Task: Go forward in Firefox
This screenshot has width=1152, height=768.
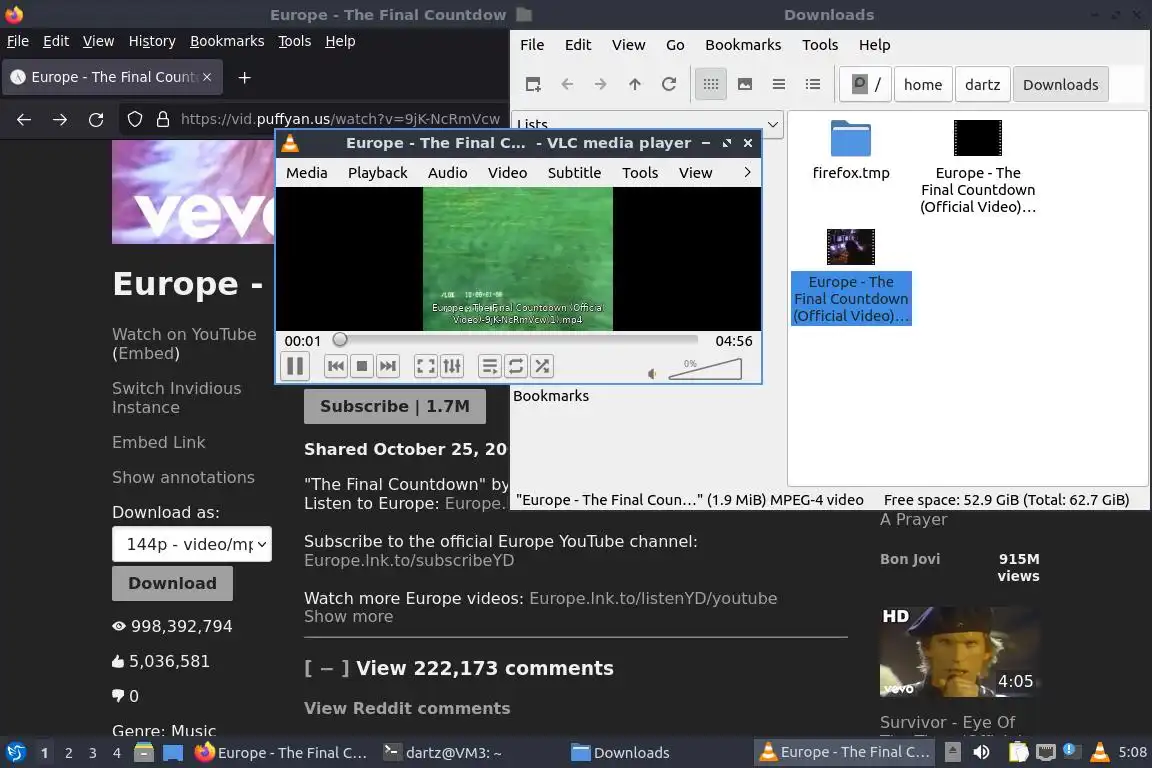Action: (60, 119)
